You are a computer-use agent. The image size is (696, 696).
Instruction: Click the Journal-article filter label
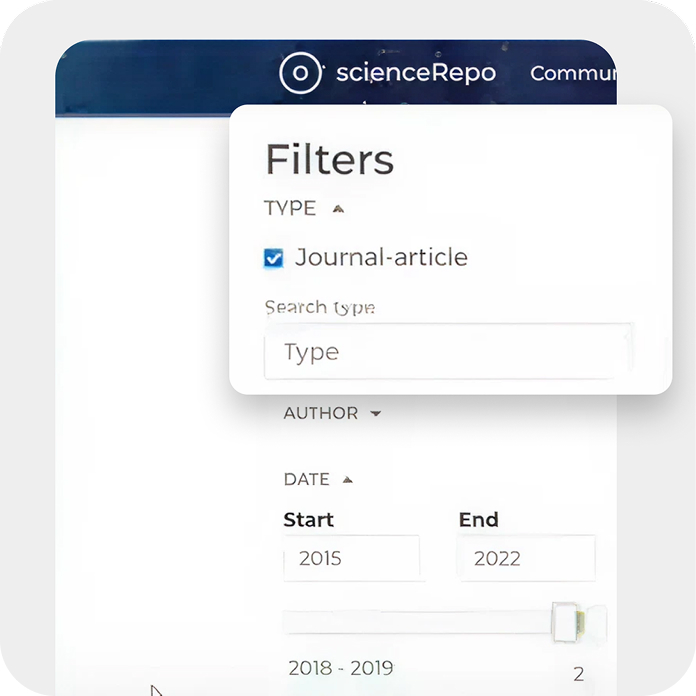[381, 257]
